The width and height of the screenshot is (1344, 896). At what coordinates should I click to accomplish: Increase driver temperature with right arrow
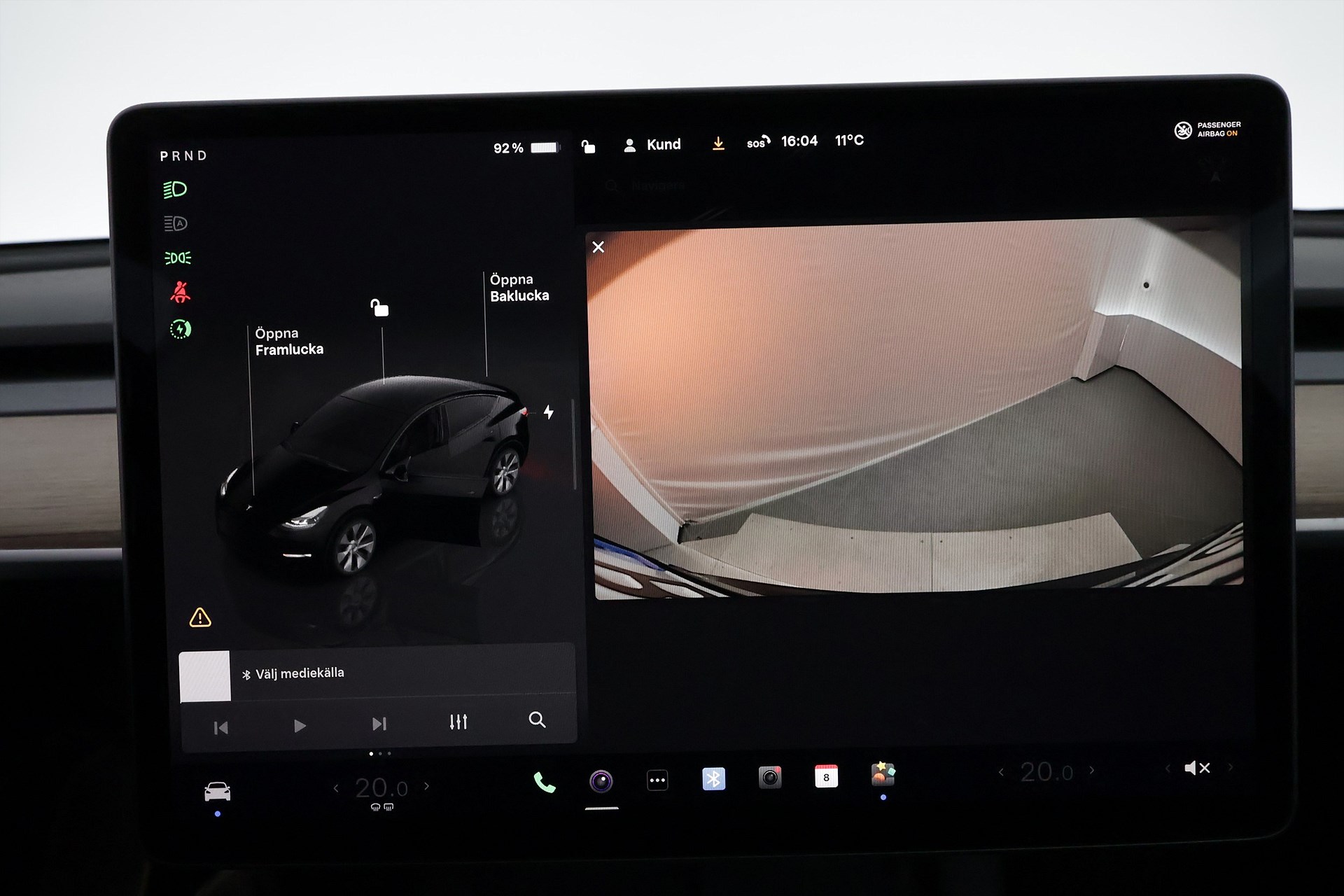[x=426, y=786]
